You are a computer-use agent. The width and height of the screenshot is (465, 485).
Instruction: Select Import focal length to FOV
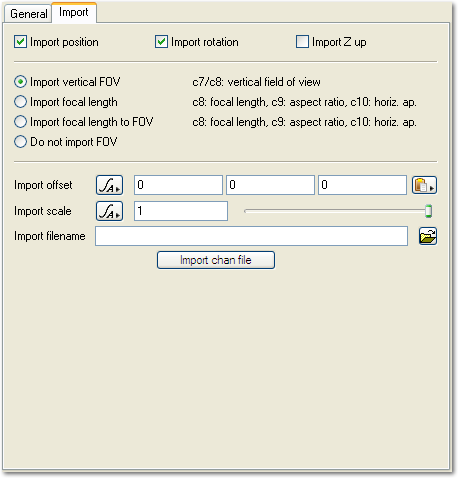click(x=21, y=123)
